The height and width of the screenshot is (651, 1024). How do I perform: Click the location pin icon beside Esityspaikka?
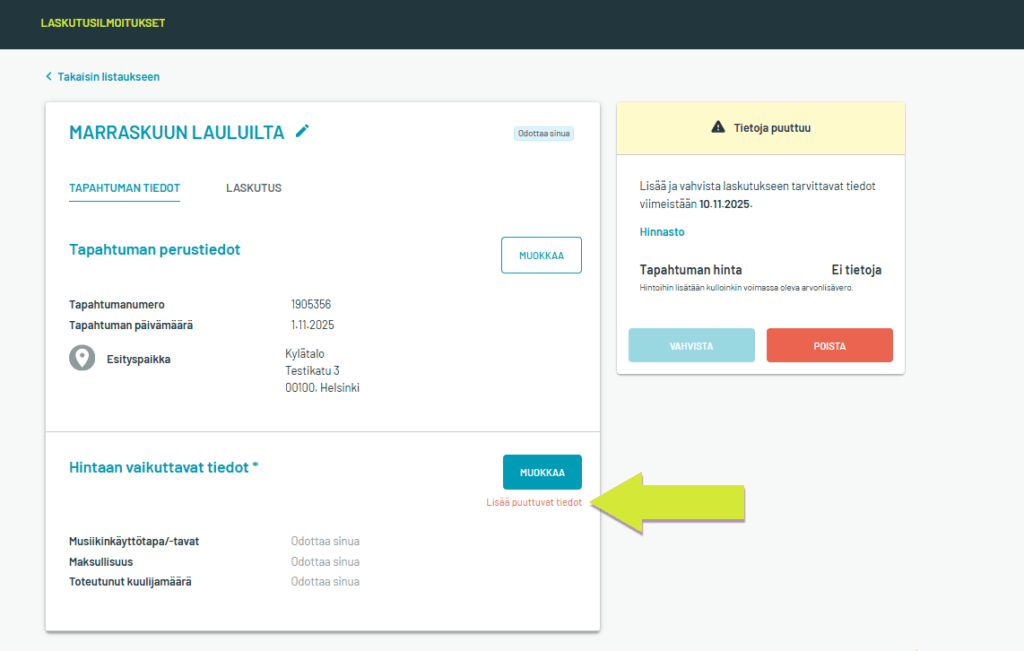[82, 358]
